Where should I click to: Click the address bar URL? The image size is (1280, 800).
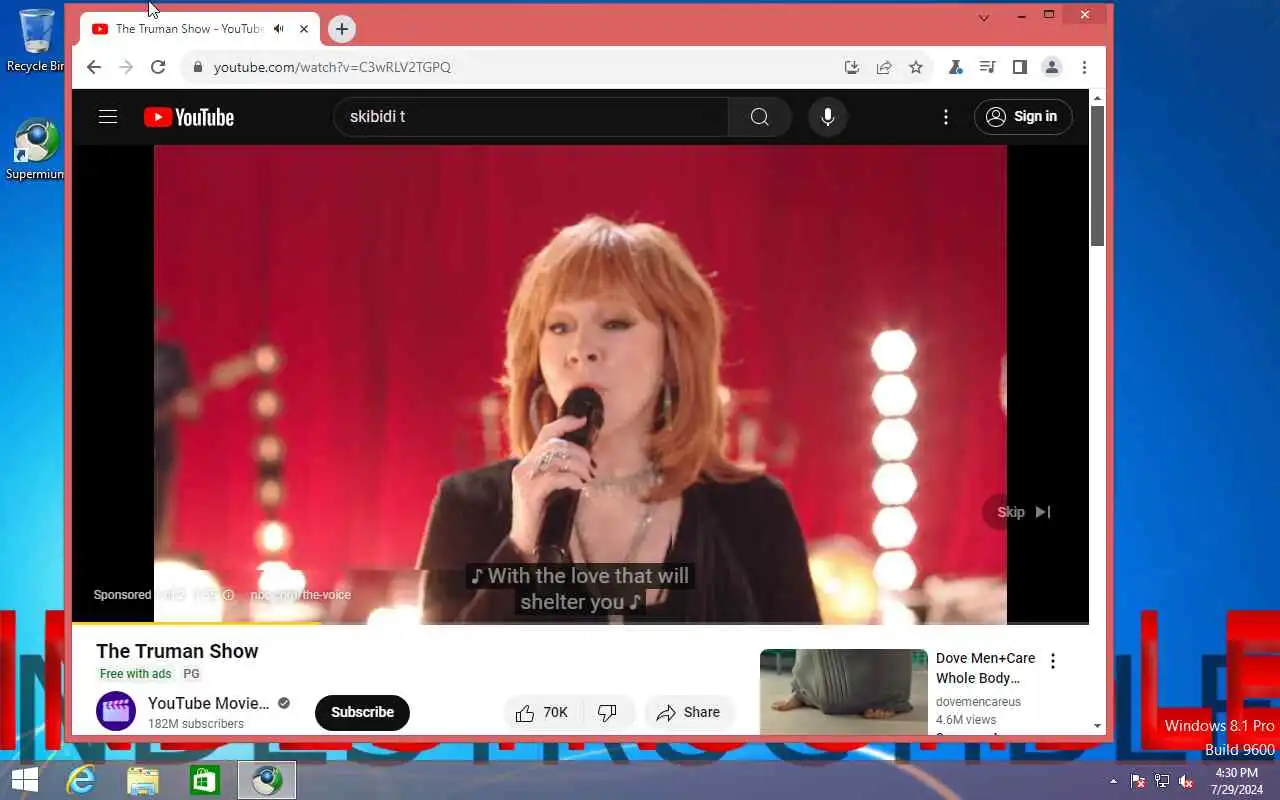[x=332, y=67]
